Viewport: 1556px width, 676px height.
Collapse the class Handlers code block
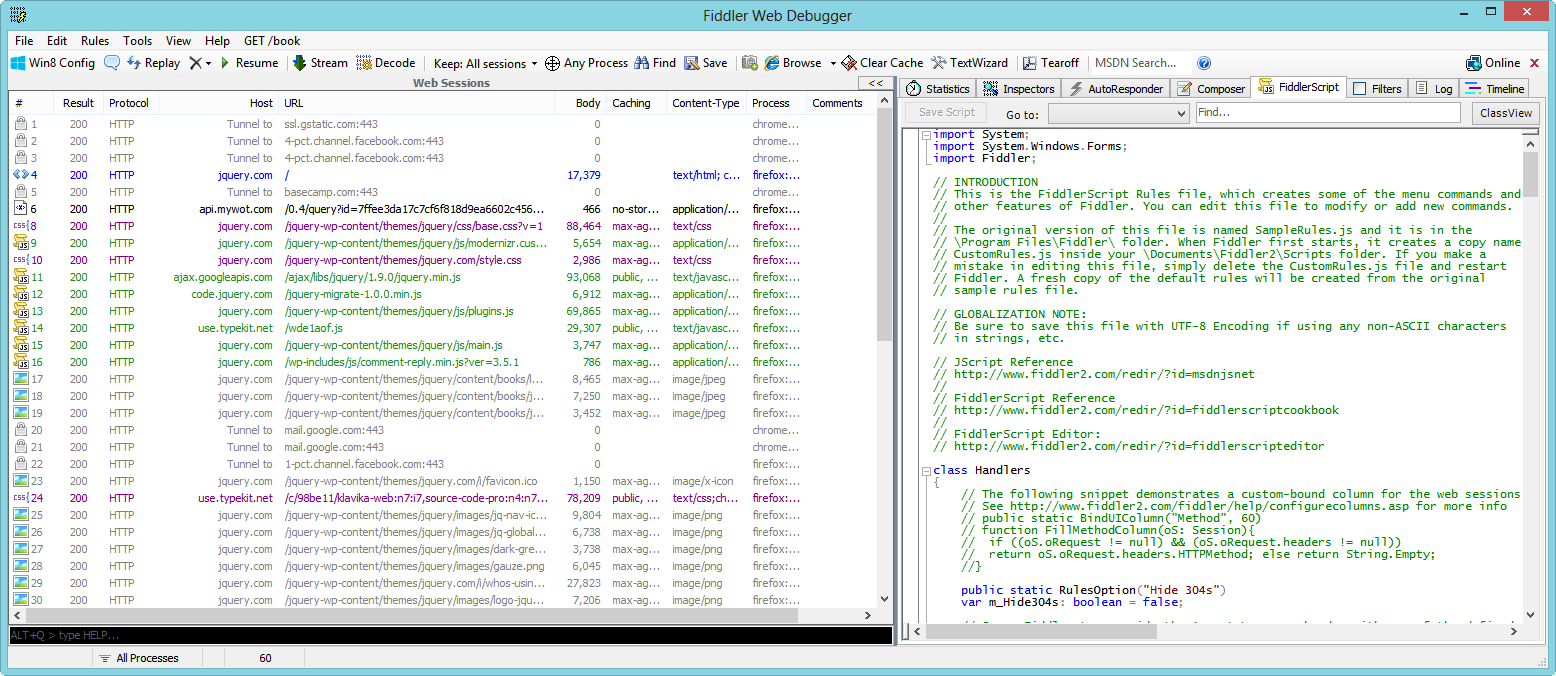pos(925,470)
